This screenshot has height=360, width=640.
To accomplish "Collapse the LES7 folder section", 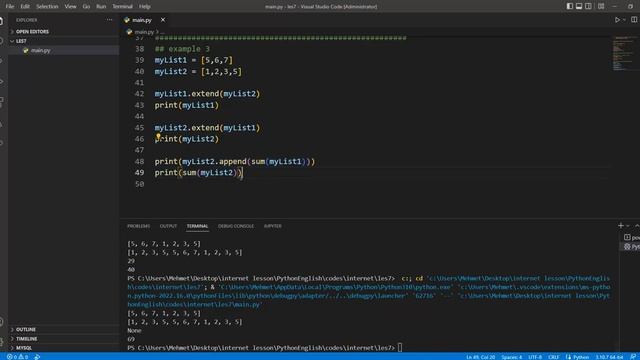I will point(64,41).
